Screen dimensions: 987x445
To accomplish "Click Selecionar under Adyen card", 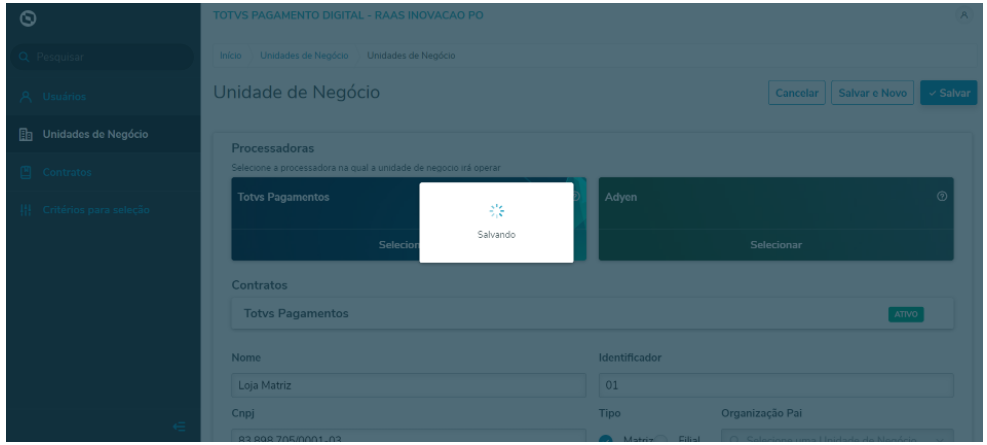I will (x=776, y=245).
